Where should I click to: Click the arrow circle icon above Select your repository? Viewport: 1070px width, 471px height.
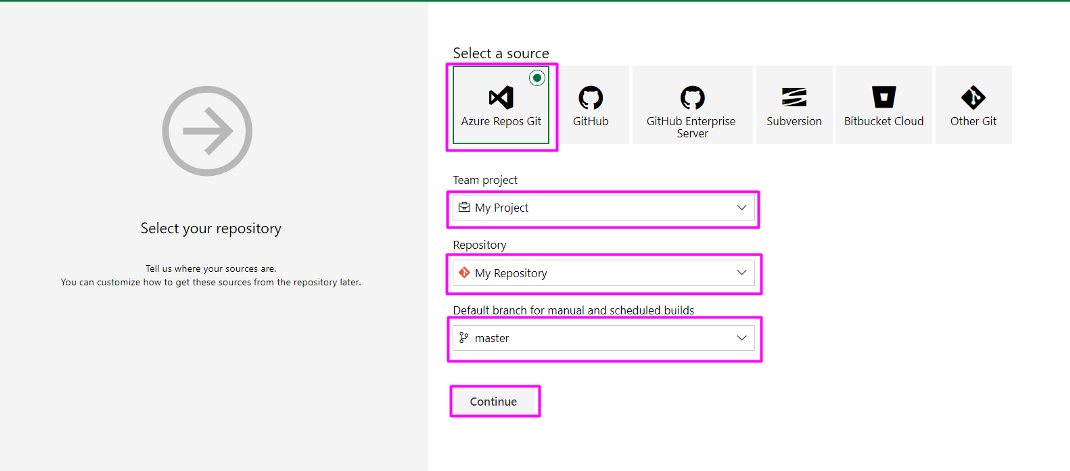[207, 132]
